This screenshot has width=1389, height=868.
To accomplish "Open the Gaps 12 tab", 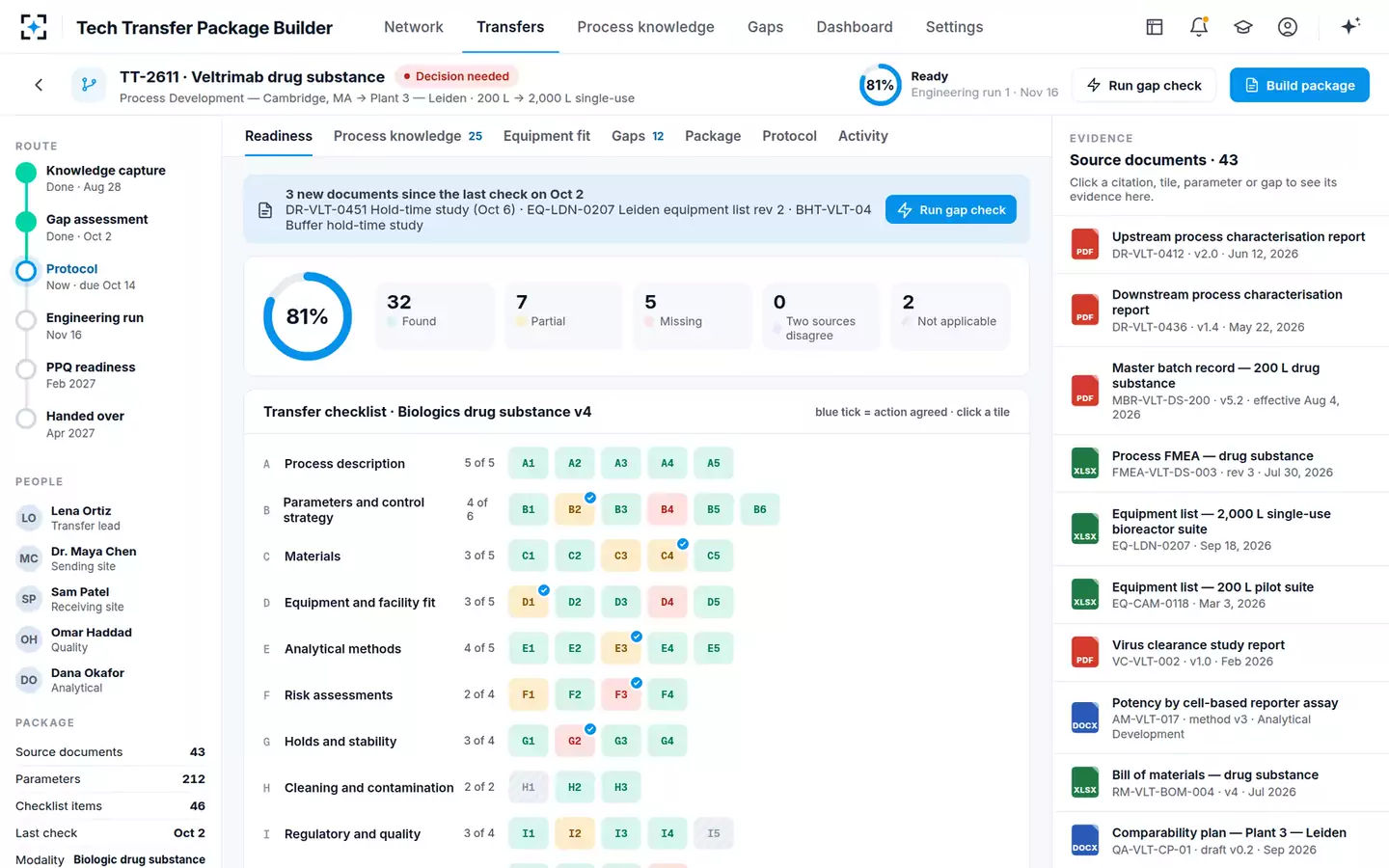I will point(638,136).
